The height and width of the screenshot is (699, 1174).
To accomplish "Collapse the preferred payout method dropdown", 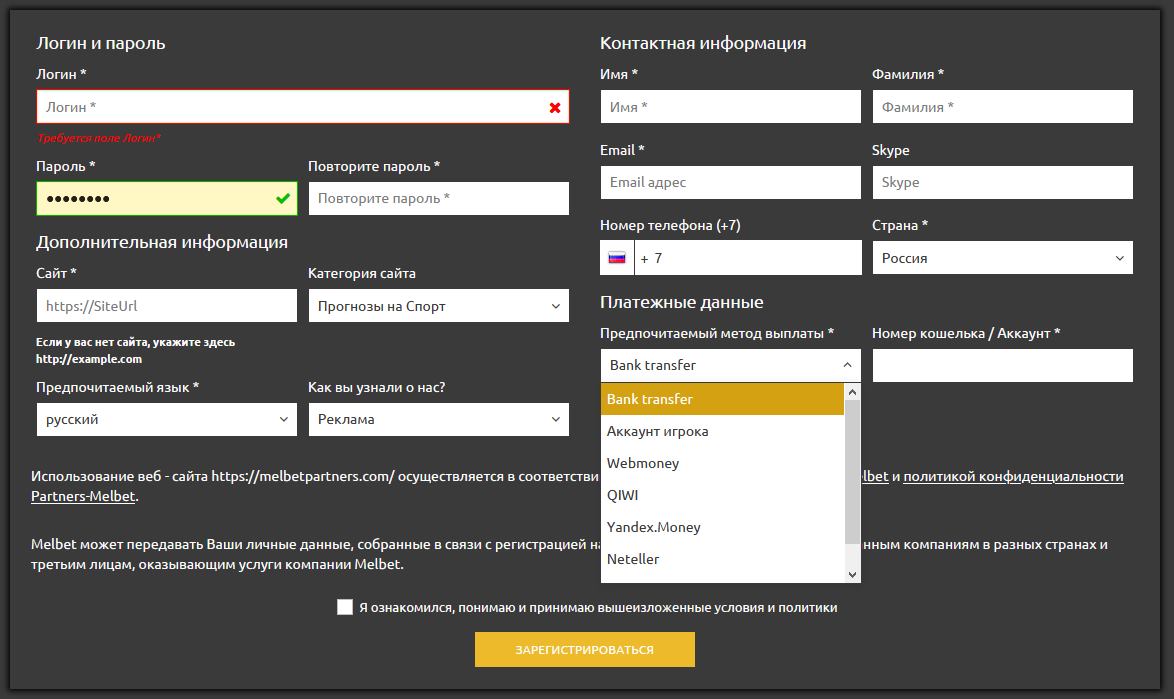I will pyautogui.click(x=730, y=365).
